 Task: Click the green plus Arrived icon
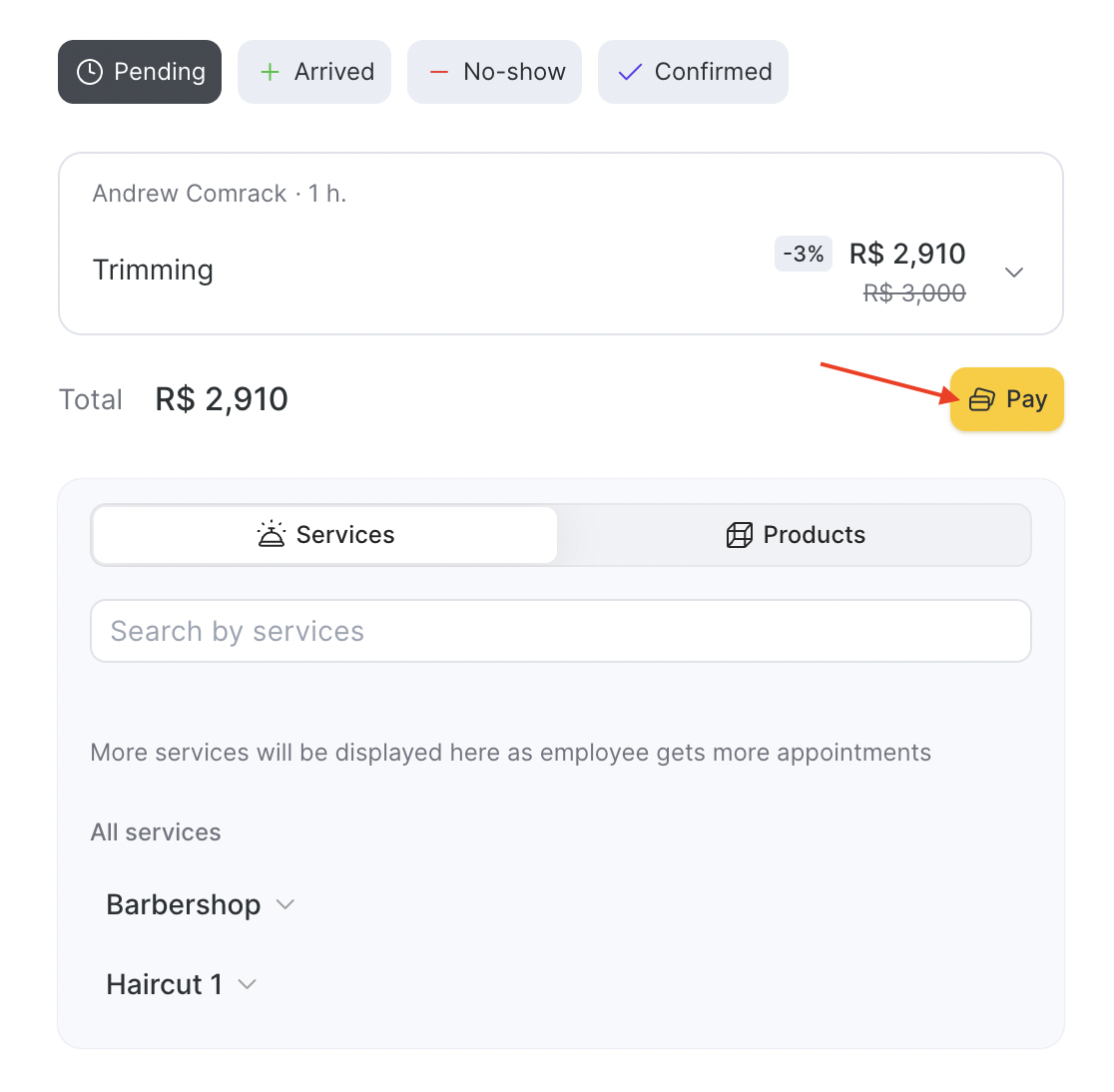[x=270, y=72]
